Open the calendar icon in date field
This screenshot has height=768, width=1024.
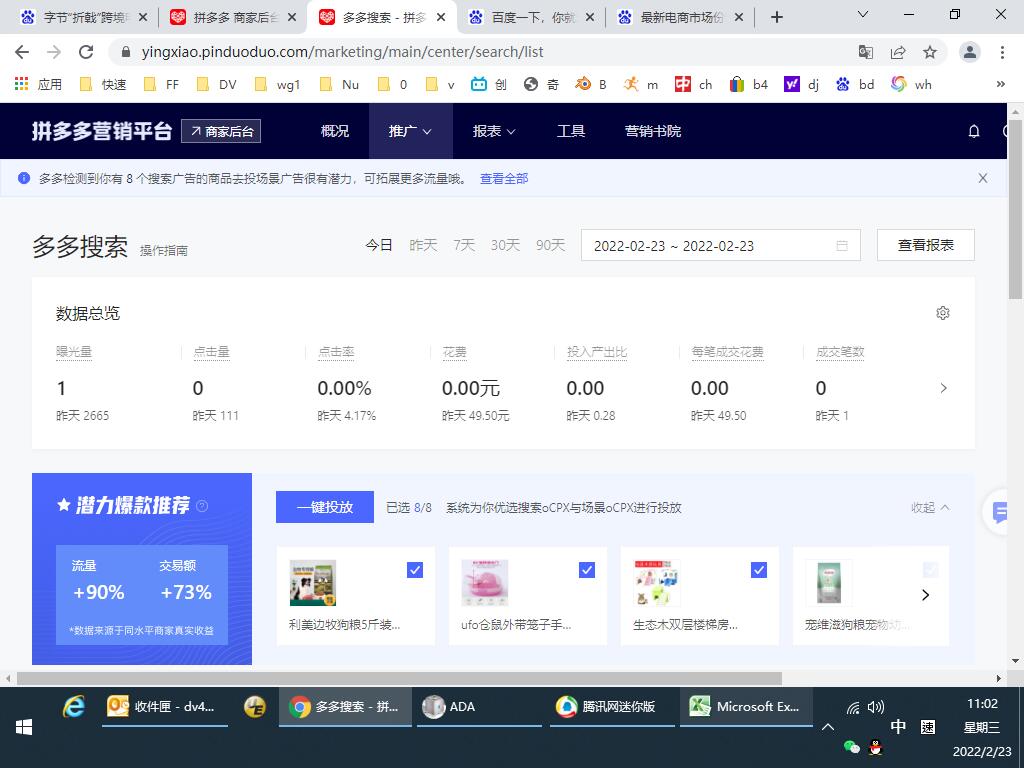point(842,246)
